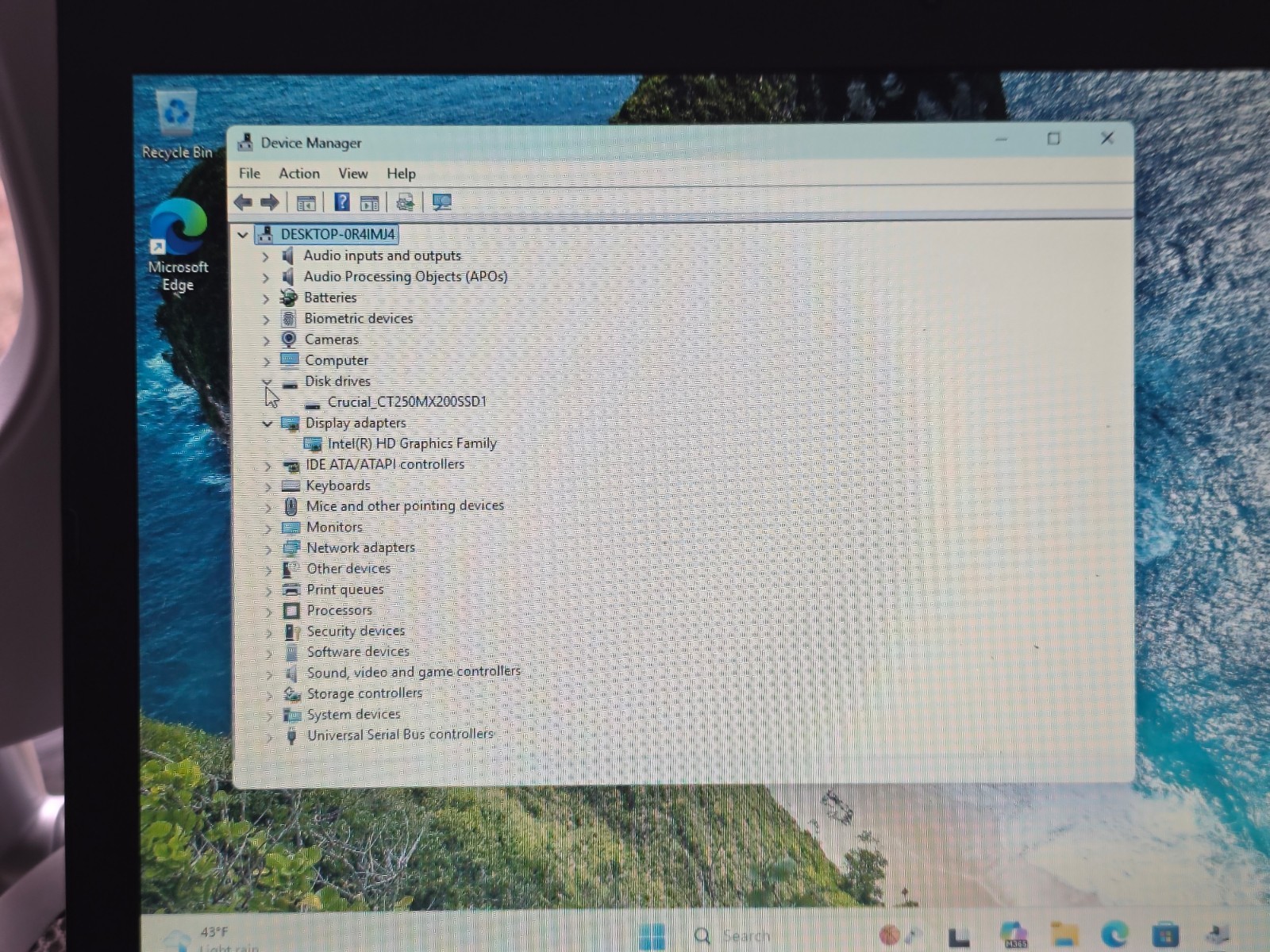Screen dimensions: 1270x952
Task: Select the Software devices label
Action: (x=359, y=651)
